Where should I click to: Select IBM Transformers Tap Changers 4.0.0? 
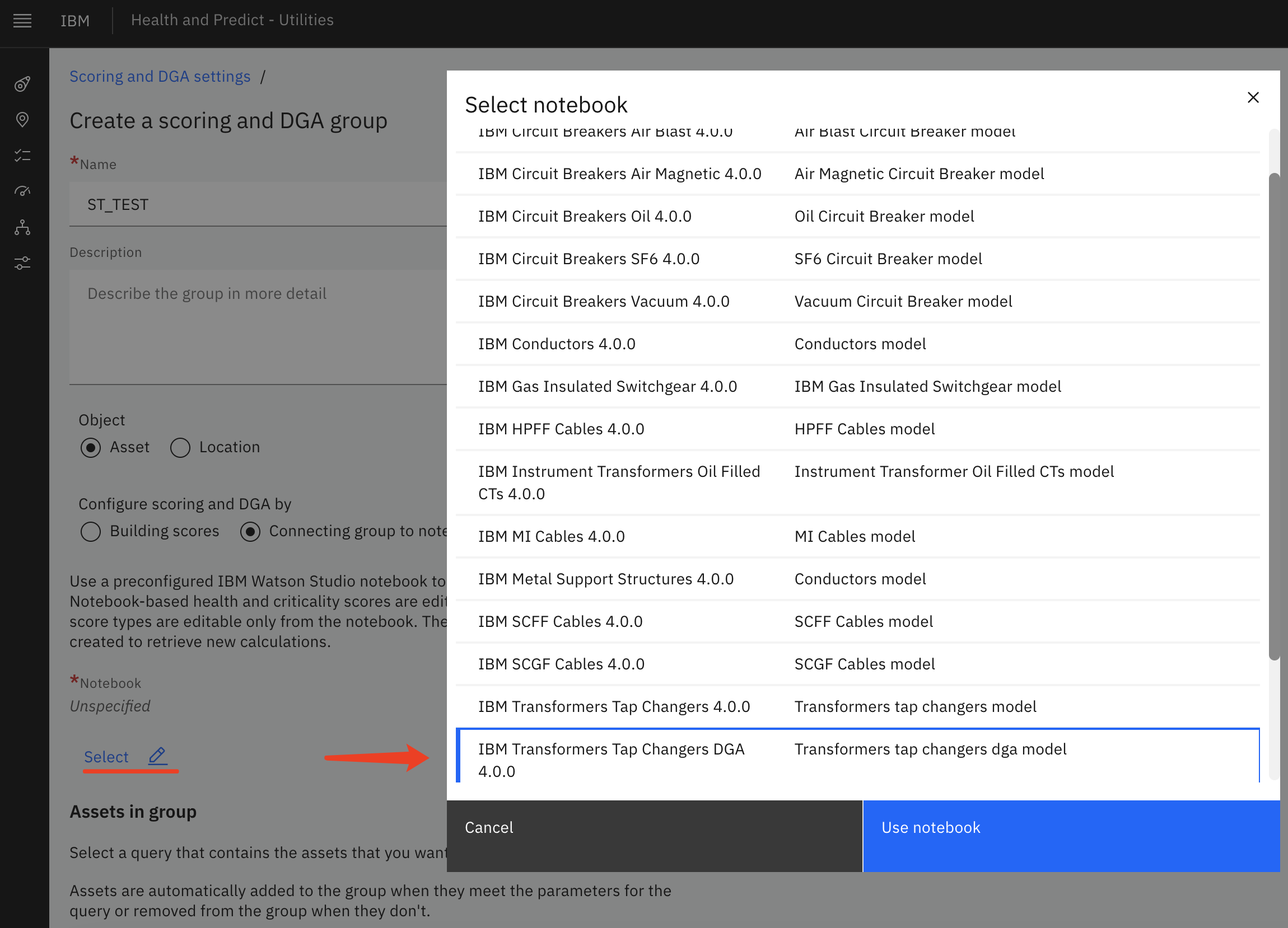[x=857, y=707]
